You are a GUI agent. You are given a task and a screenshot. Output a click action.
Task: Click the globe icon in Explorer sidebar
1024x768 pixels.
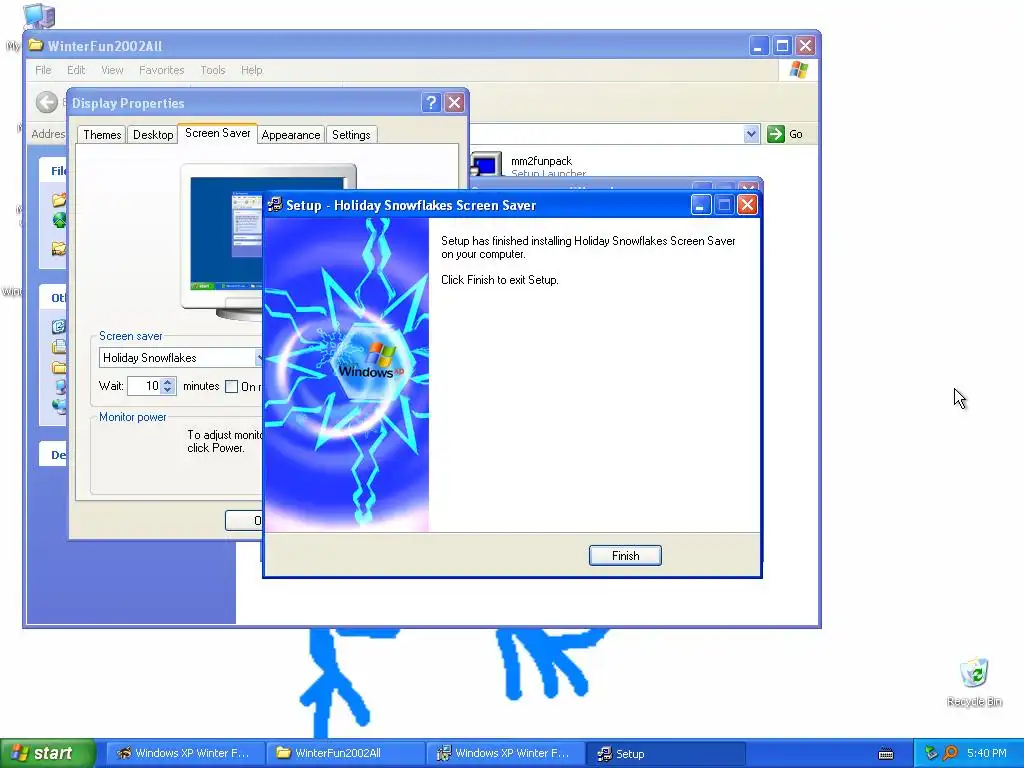tap(59, 220)
